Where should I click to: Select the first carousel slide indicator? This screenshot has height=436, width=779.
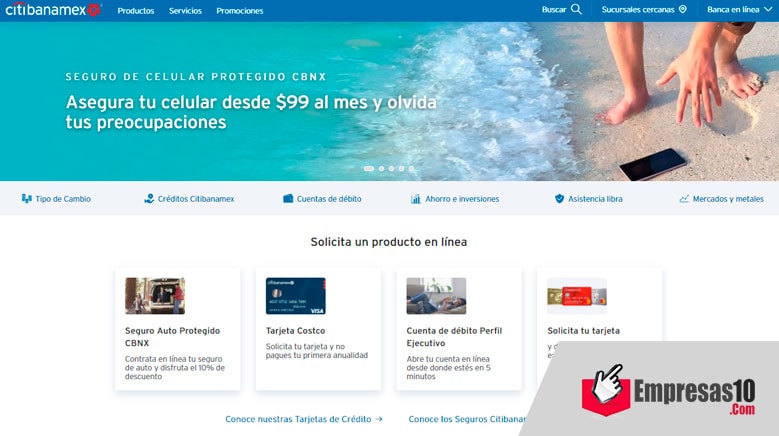click(x=369, y=169)
